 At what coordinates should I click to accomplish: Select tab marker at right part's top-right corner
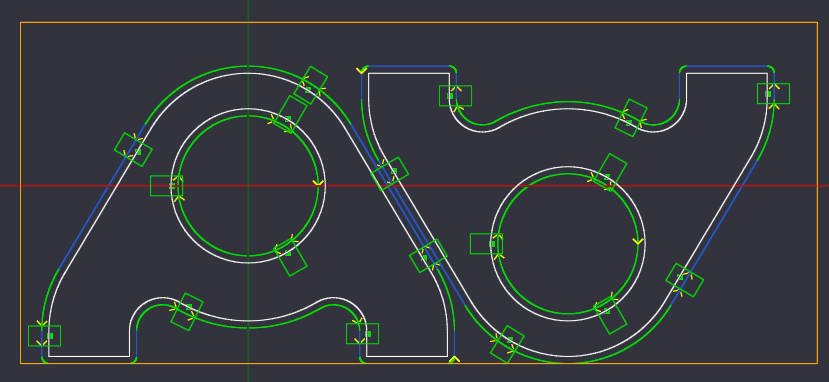[x=773, y=94]
